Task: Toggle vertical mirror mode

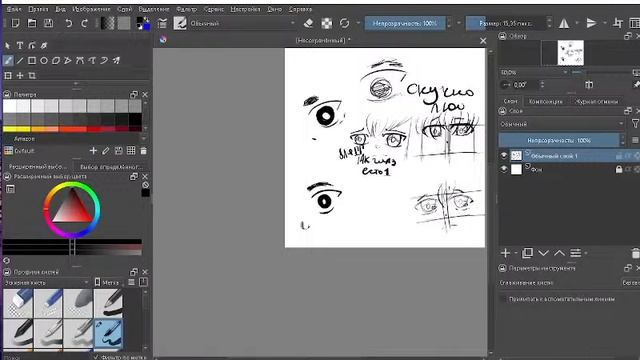Action: 591,23
